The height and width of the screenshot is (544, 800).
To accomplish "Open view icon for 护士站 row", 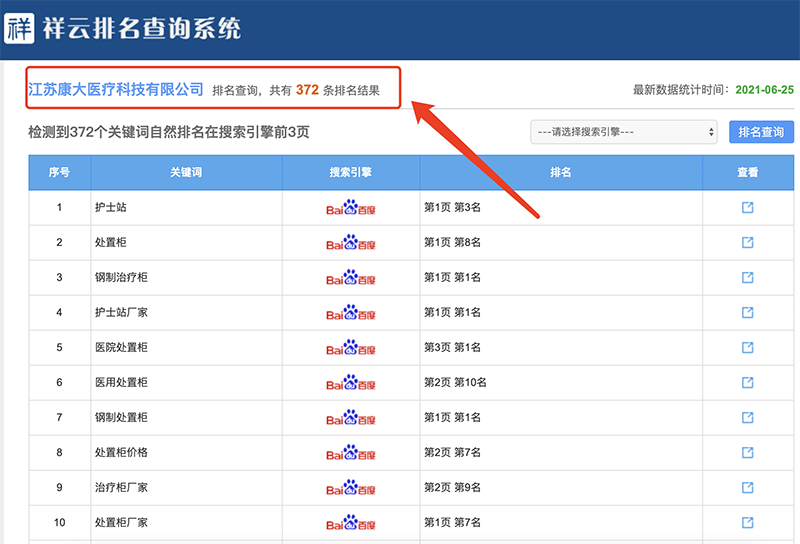I will click(x=747, y=207).
